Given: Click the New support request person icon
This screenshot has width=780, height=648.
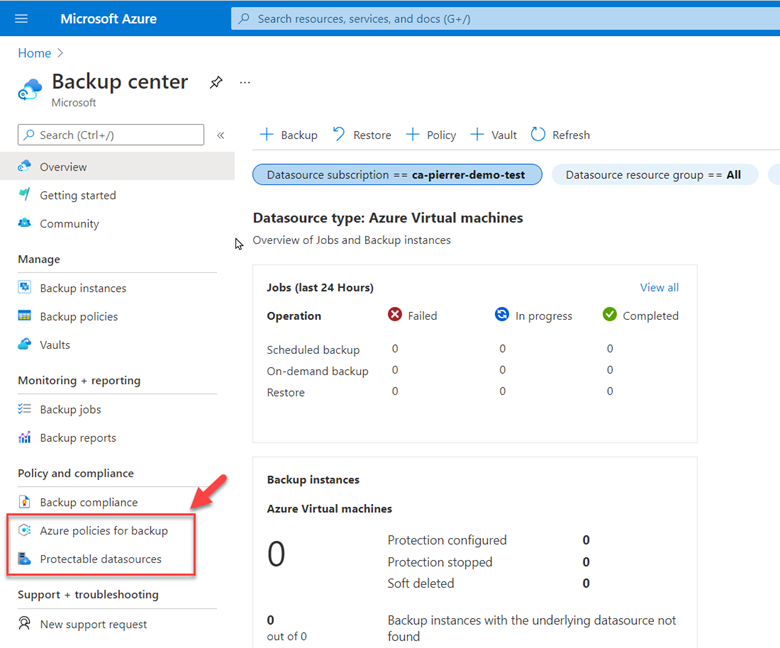Looking at the screenshot, I should click(24, 623).
